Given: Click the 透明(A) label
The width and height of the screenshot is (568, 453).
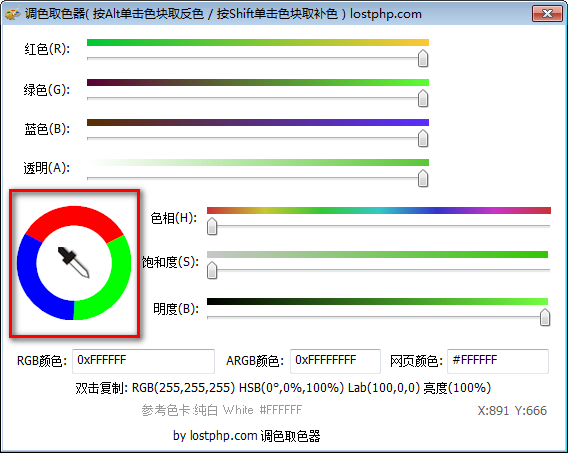Looking at the screenshot, I should (47, 168).
